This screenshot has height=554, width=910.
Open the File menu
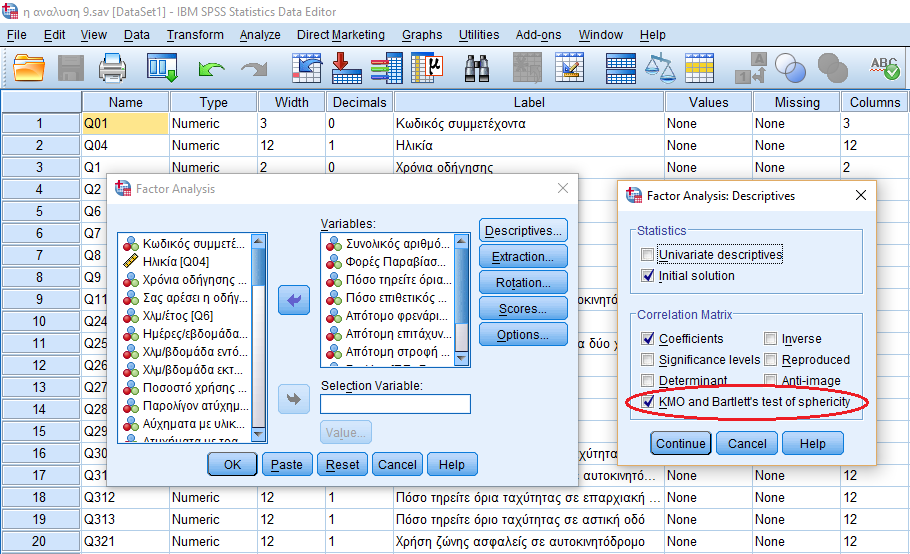coord(16,35)
